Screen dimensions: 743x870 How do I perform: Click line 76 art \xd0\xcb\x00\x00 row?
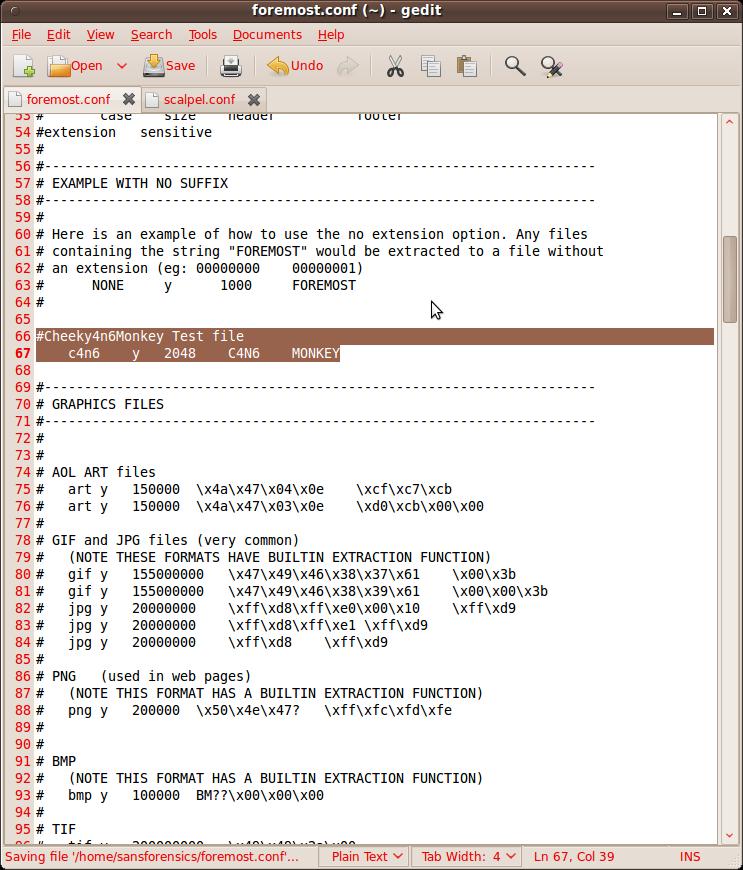click(x=260, y=506)
